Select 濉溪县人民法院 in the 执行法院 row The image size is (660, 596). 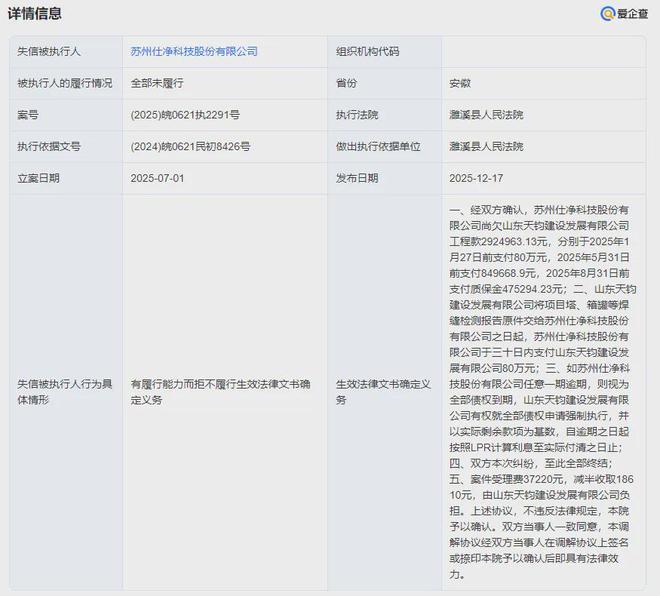click(x=486, y=114)
